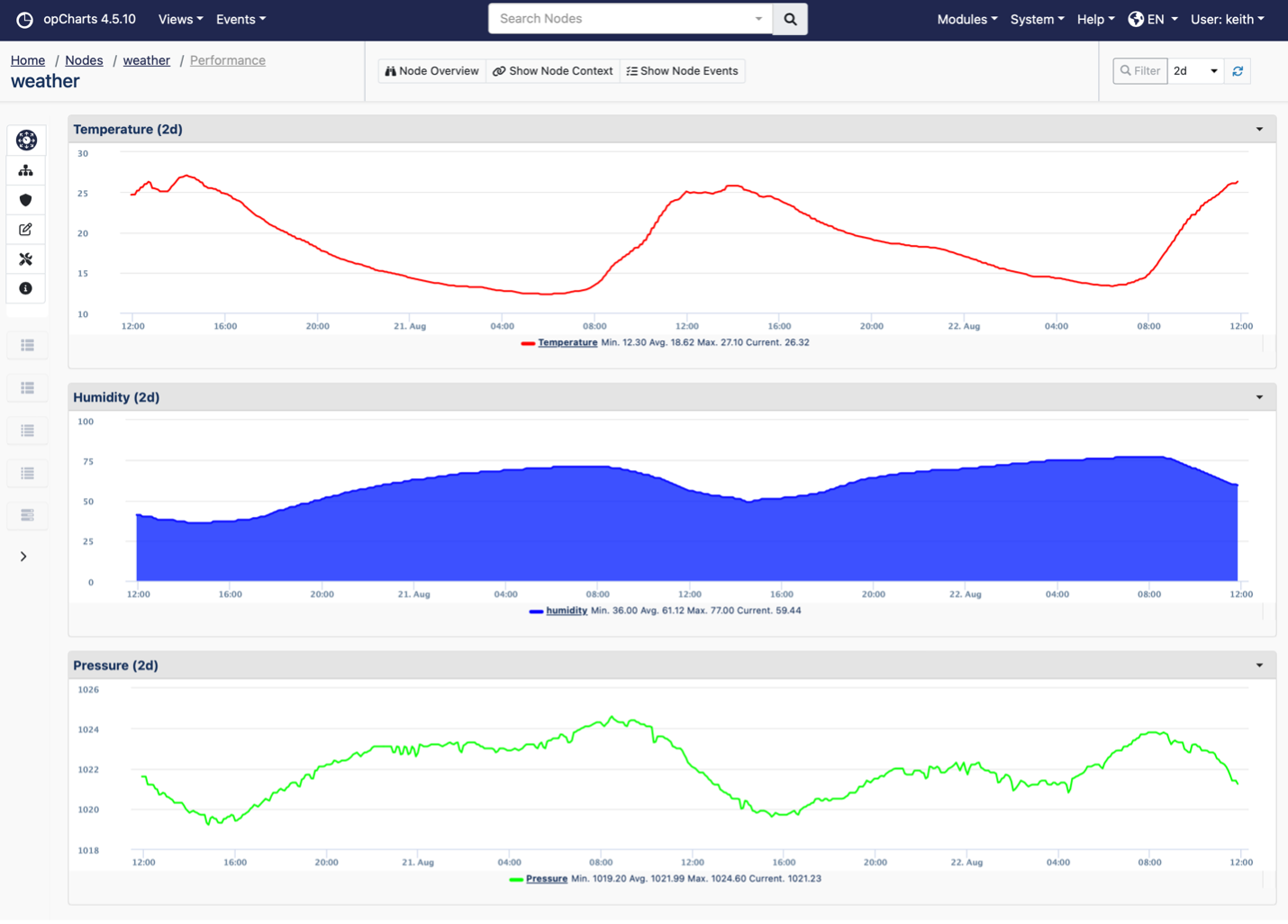The width and height of the screenshot is (1288, 924).
Task: Open the Search Nodes dropdown arrow
Action: [758, 19]
